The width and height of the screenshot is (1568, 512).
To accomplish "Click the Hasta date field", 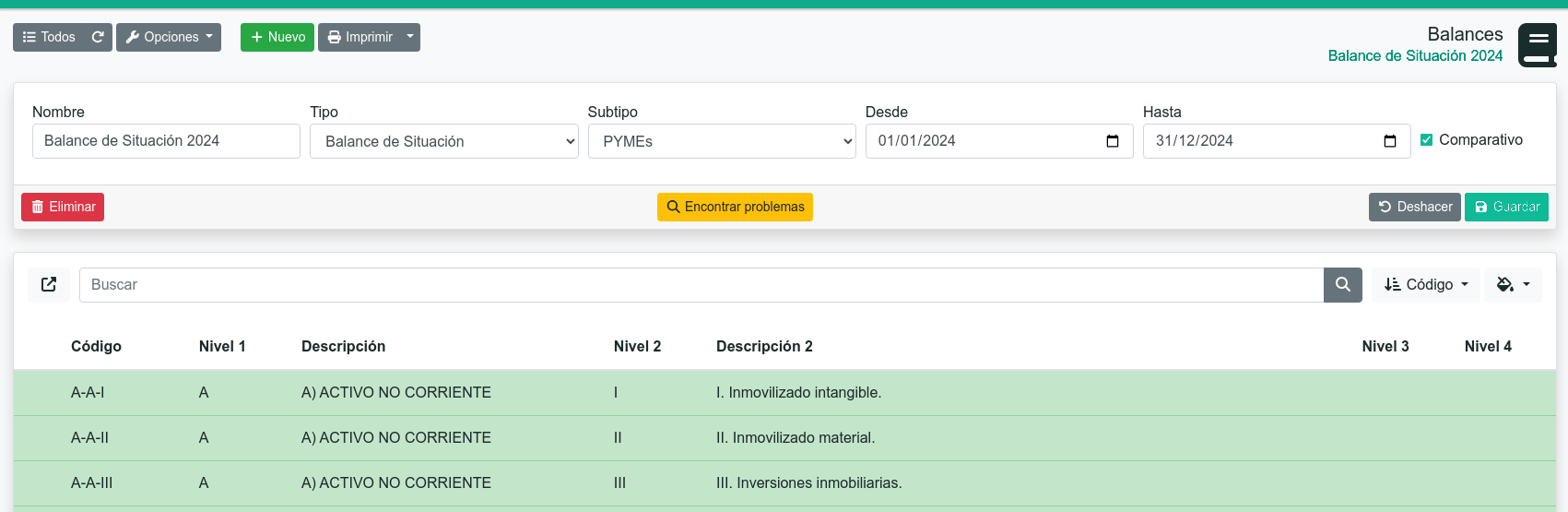I will point(1277,141).
